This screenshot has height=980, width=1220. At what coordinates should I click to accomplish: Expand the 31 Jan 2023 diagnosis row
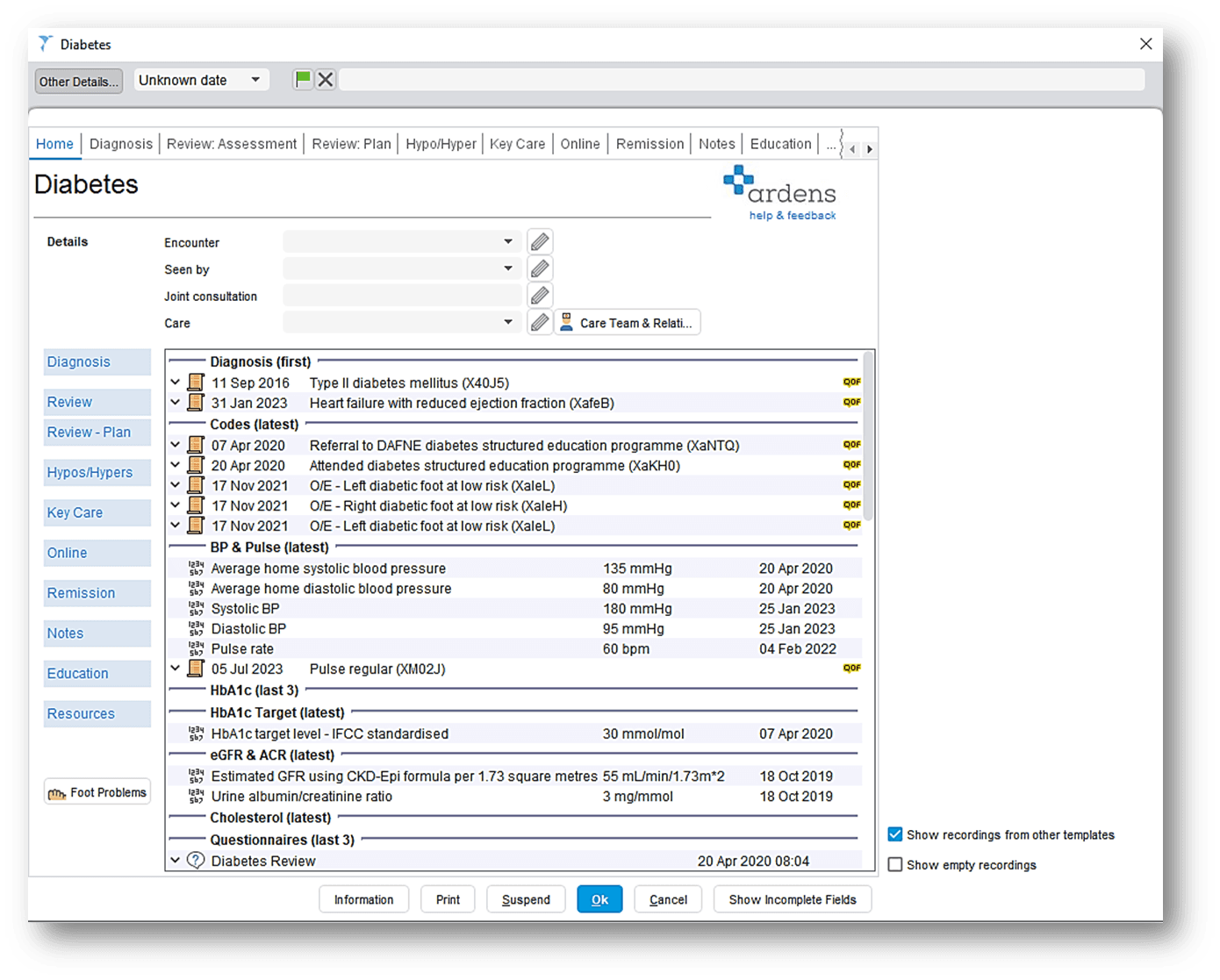tap(175, 403)
